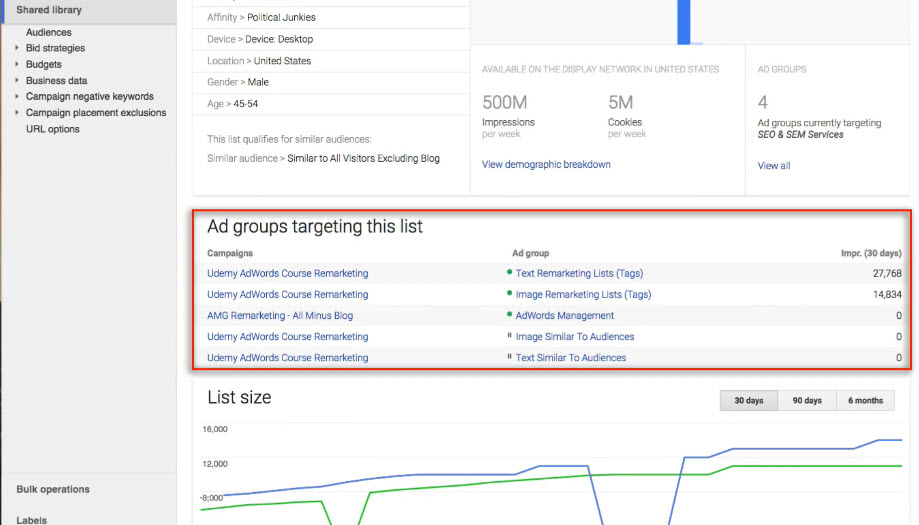Expand Campaign negative keywords in sidebar

pos(17,97)
